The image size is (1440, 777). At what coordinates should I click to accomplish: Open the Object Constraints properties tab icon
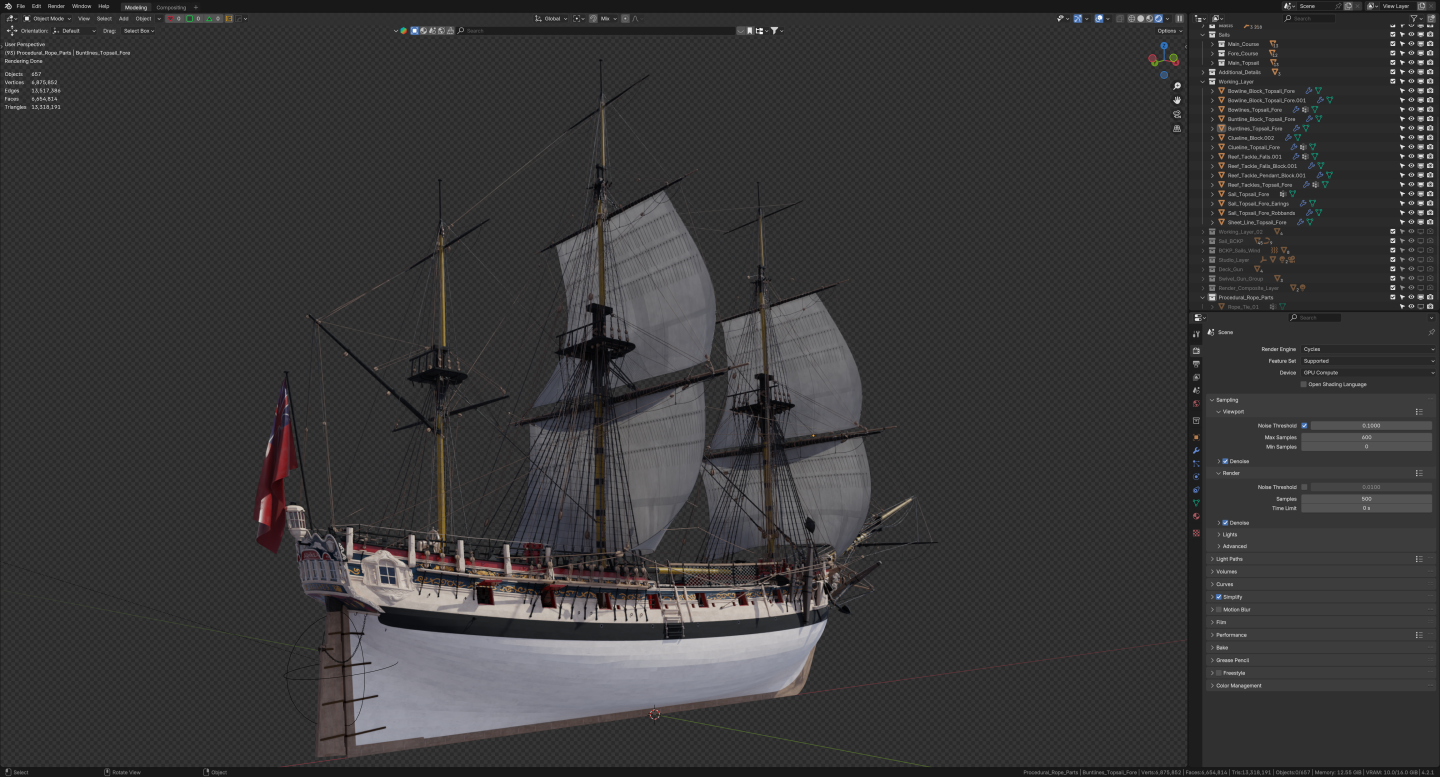[1196, 490]
